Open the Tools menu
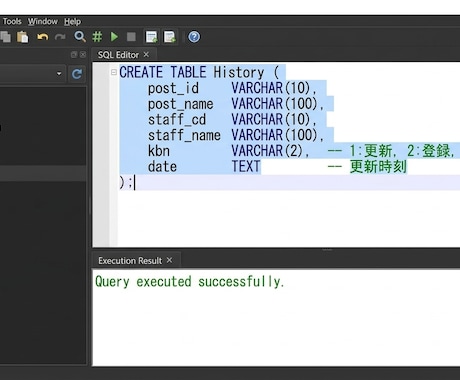This screenshot has width=460, height=380. (12, 22)
